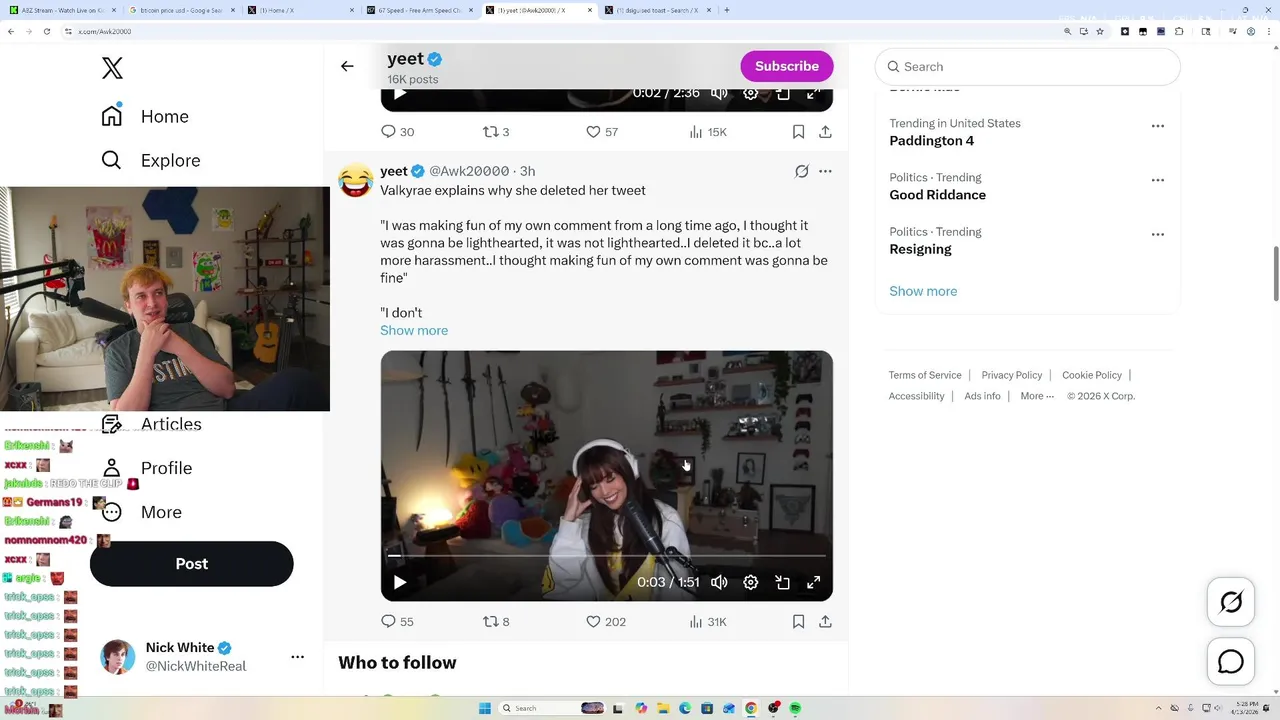Open Windows Start menu

[x=485, y=708]
